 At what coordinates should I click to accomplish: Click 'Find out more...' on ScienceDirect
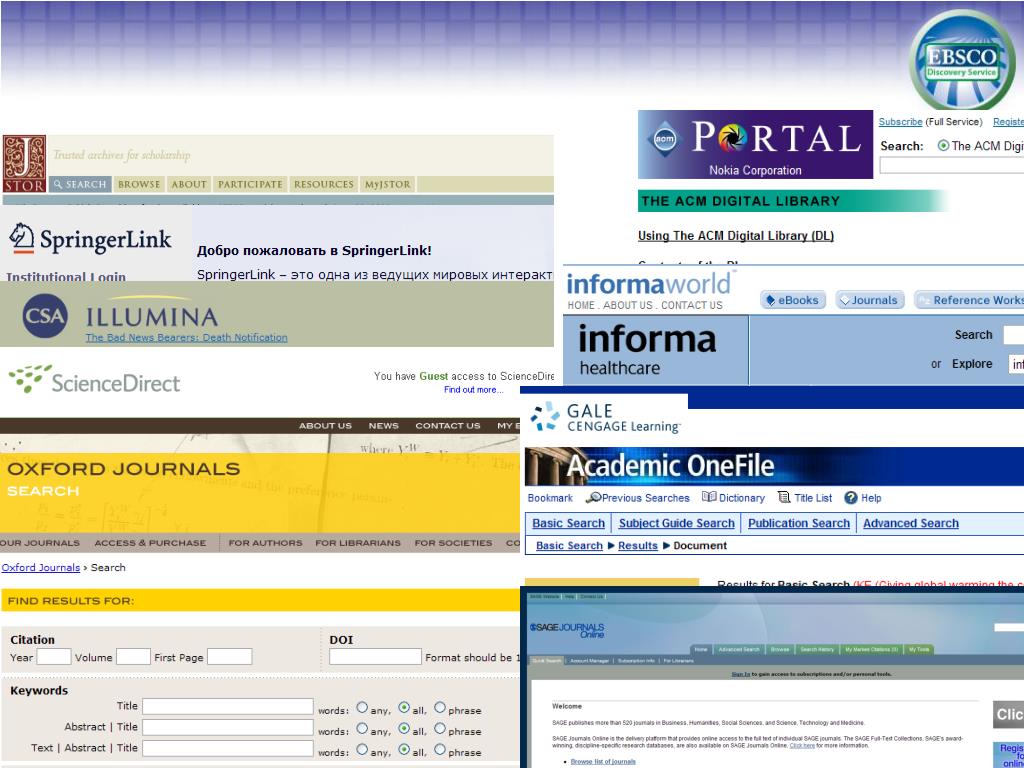(473, 390)
